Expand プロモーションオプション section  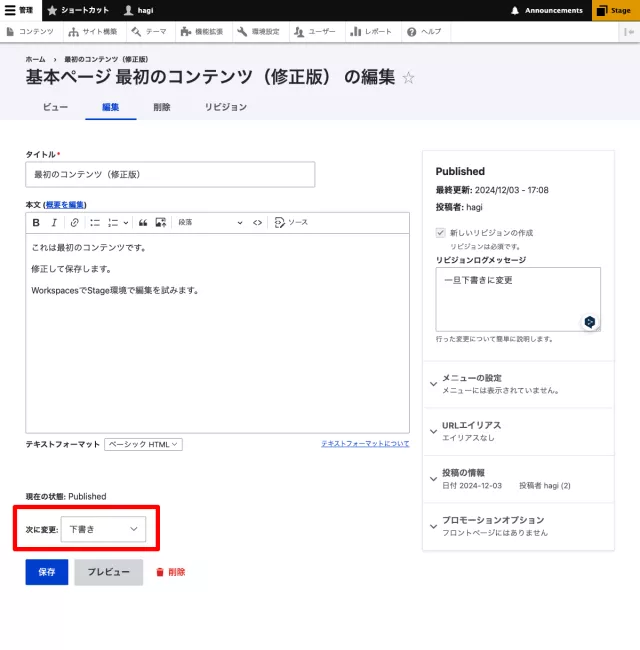pos(519,526)
